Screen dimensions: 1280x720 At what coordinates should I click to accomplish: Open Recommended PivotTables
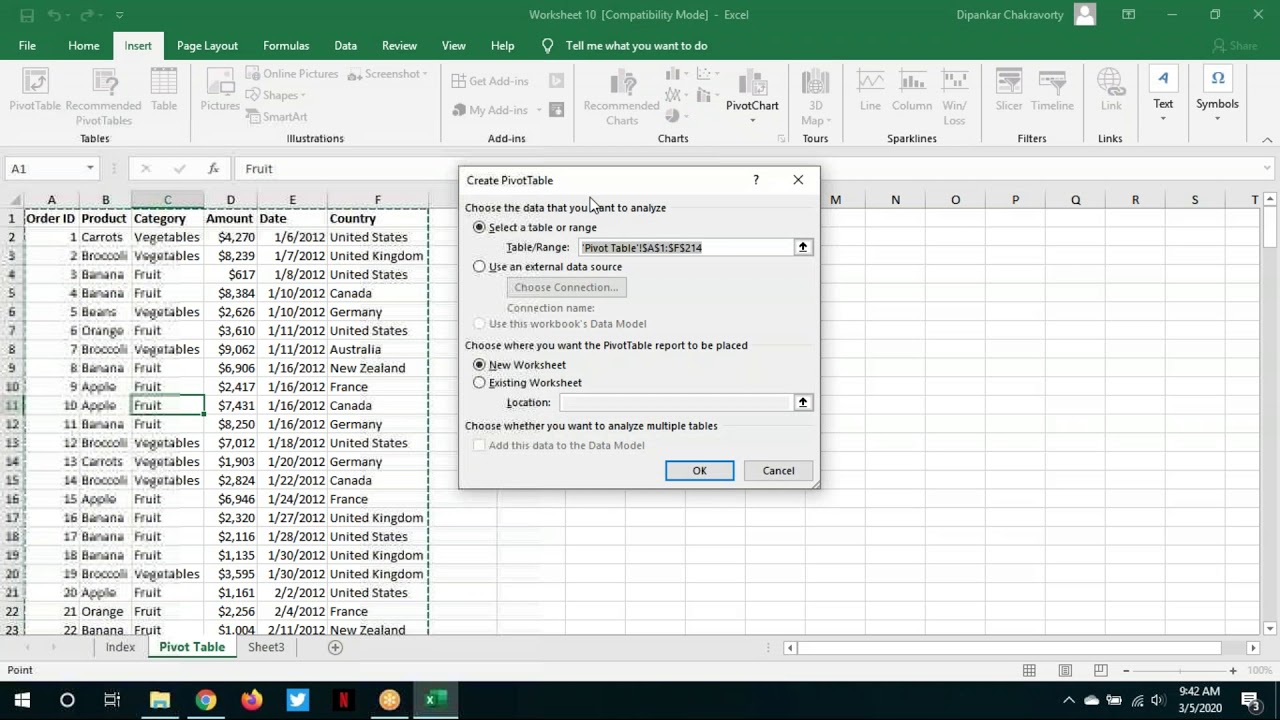coord(103,96)
